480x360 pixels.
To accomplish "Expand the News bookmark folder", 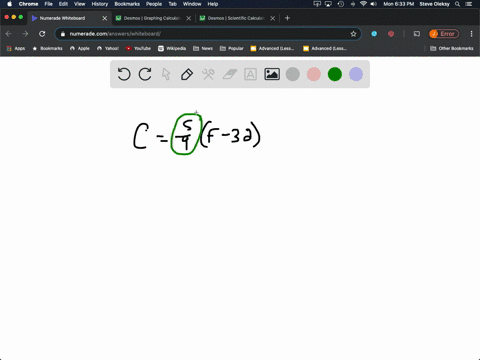I will [x=203, y=48].
